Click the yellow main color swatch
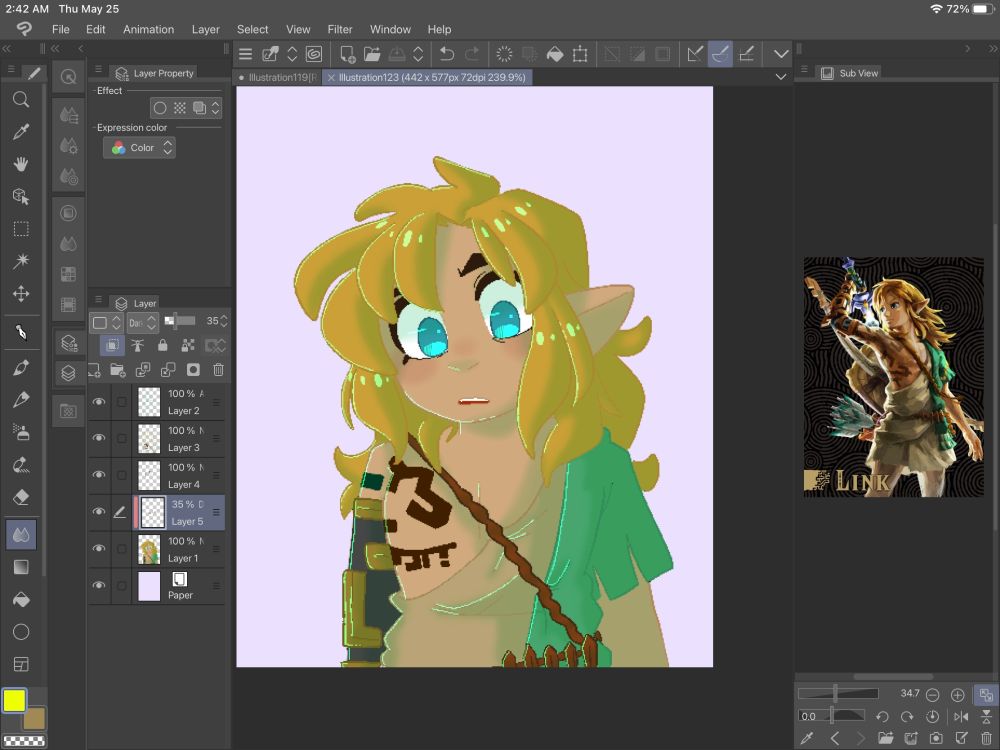1000x750 pixels. coord(14,700)
